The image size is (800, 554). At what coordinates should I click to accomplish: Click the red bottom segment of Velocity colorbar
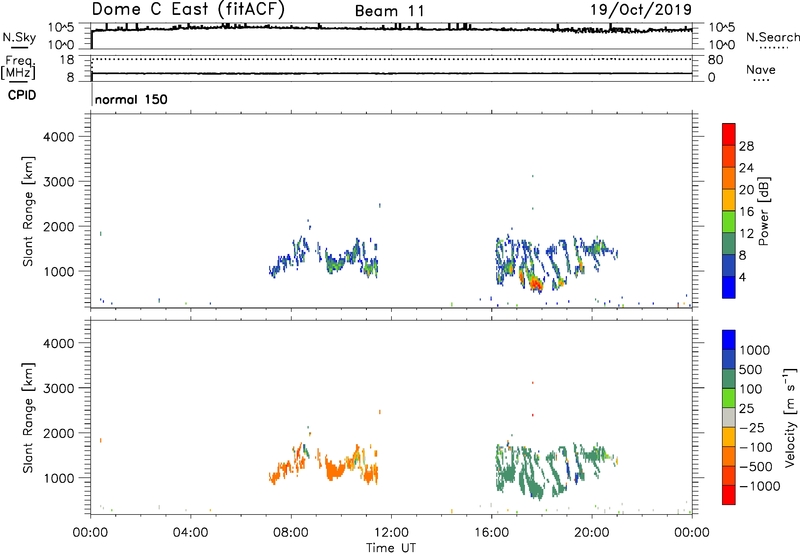click(x=729, y=495)
